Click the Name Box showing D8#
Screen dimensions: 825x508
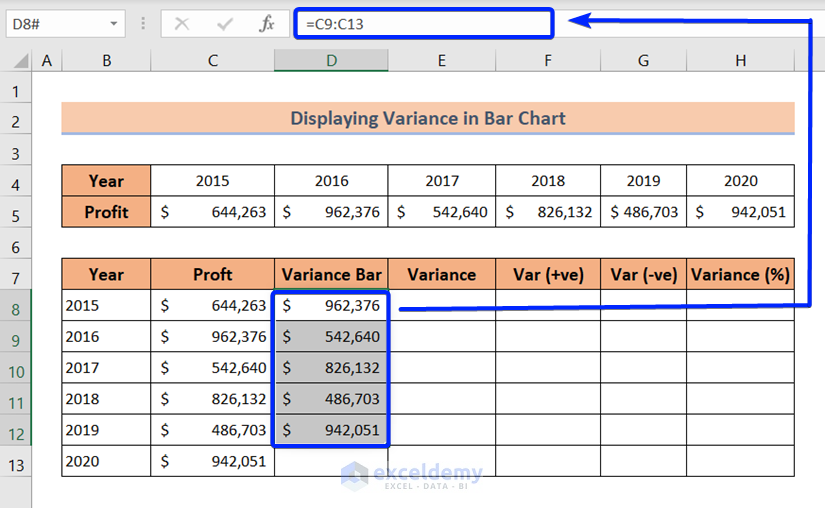(55, 24)
